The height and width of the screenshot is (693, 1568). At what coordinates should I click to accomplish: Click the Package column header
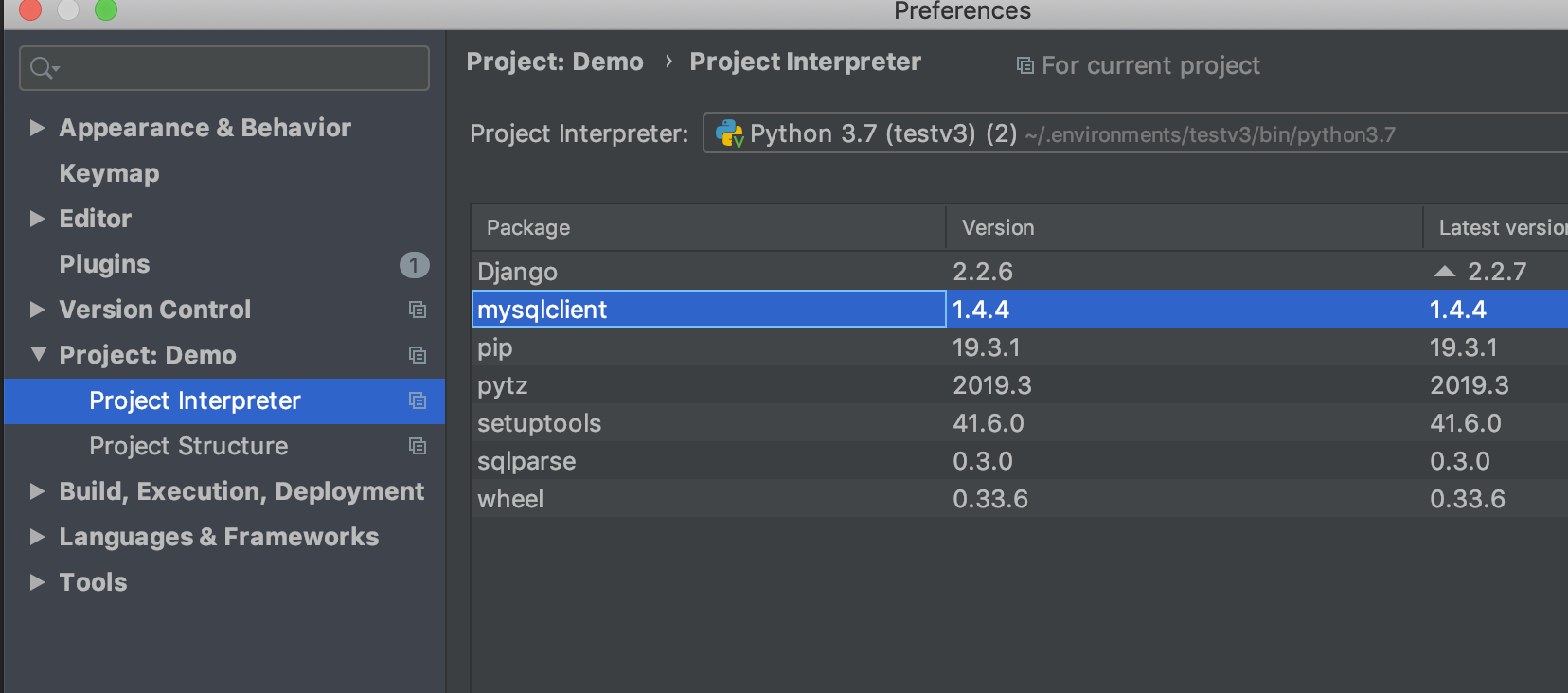pos(708,227)
